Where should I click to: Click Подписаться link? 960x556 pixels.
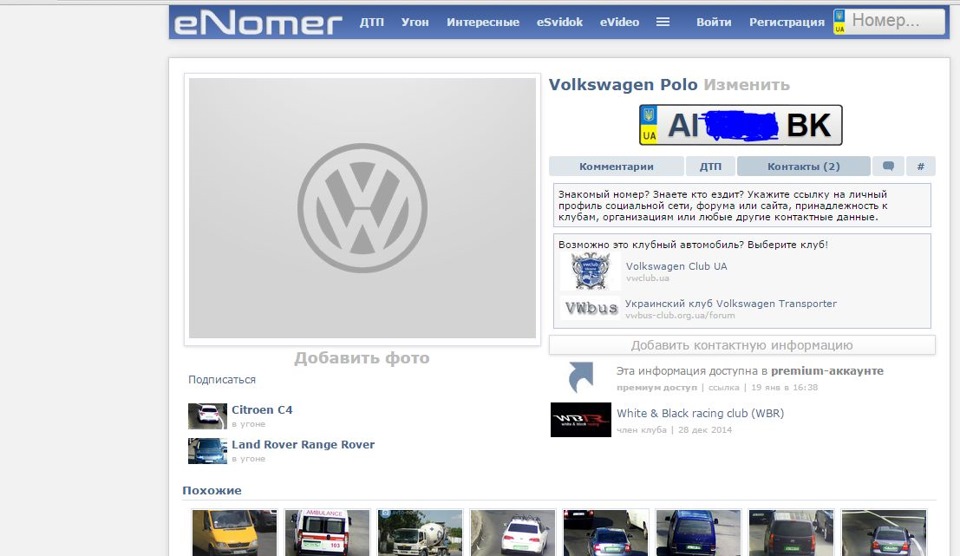point(222,380)
